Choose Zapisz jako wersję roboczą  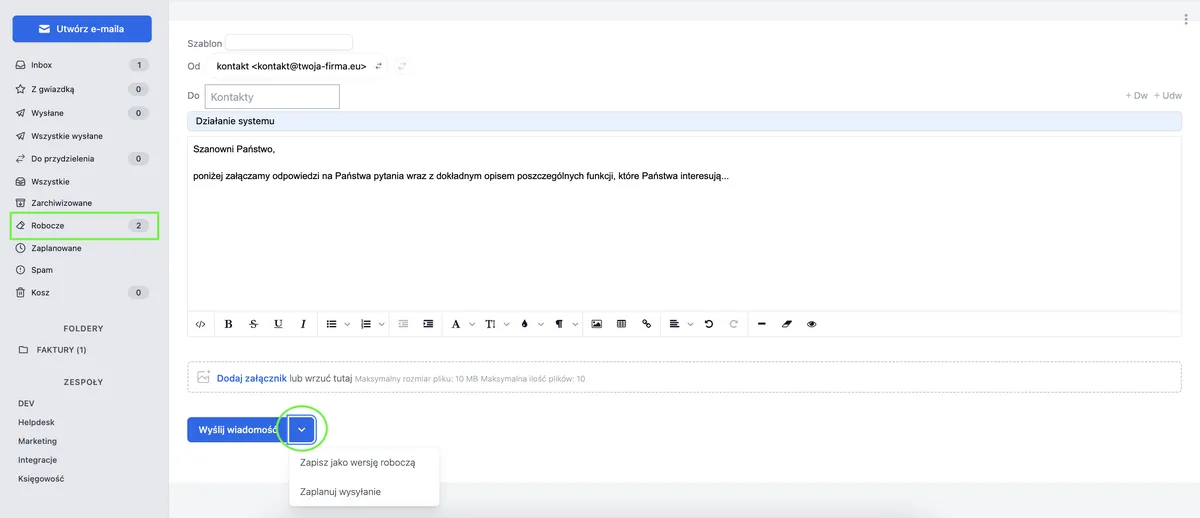pos(357,463)
